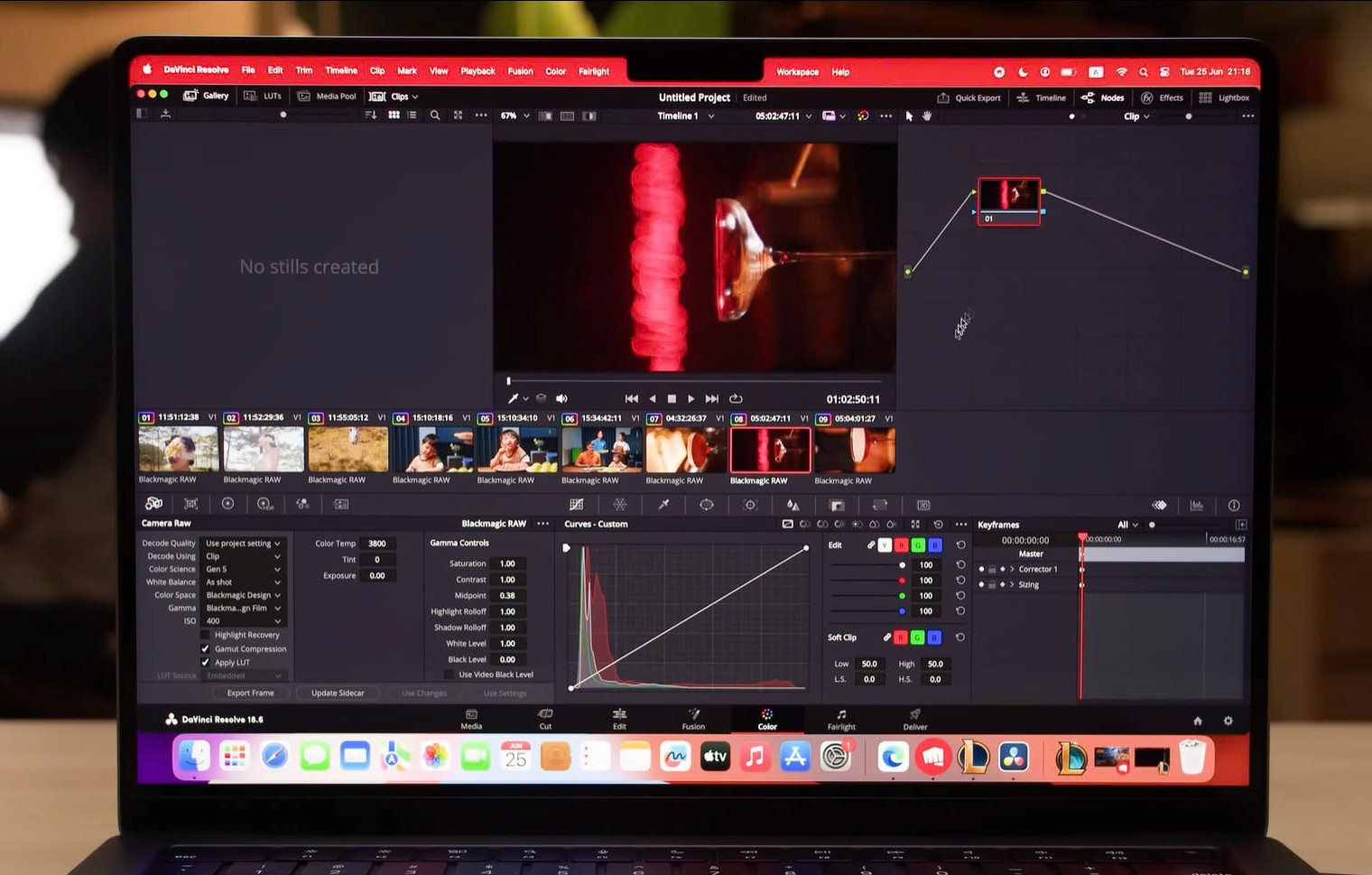This screenshot has width=1372, height=875.
Task: Jump to the first frame
Action: click(x=632, y=398)
